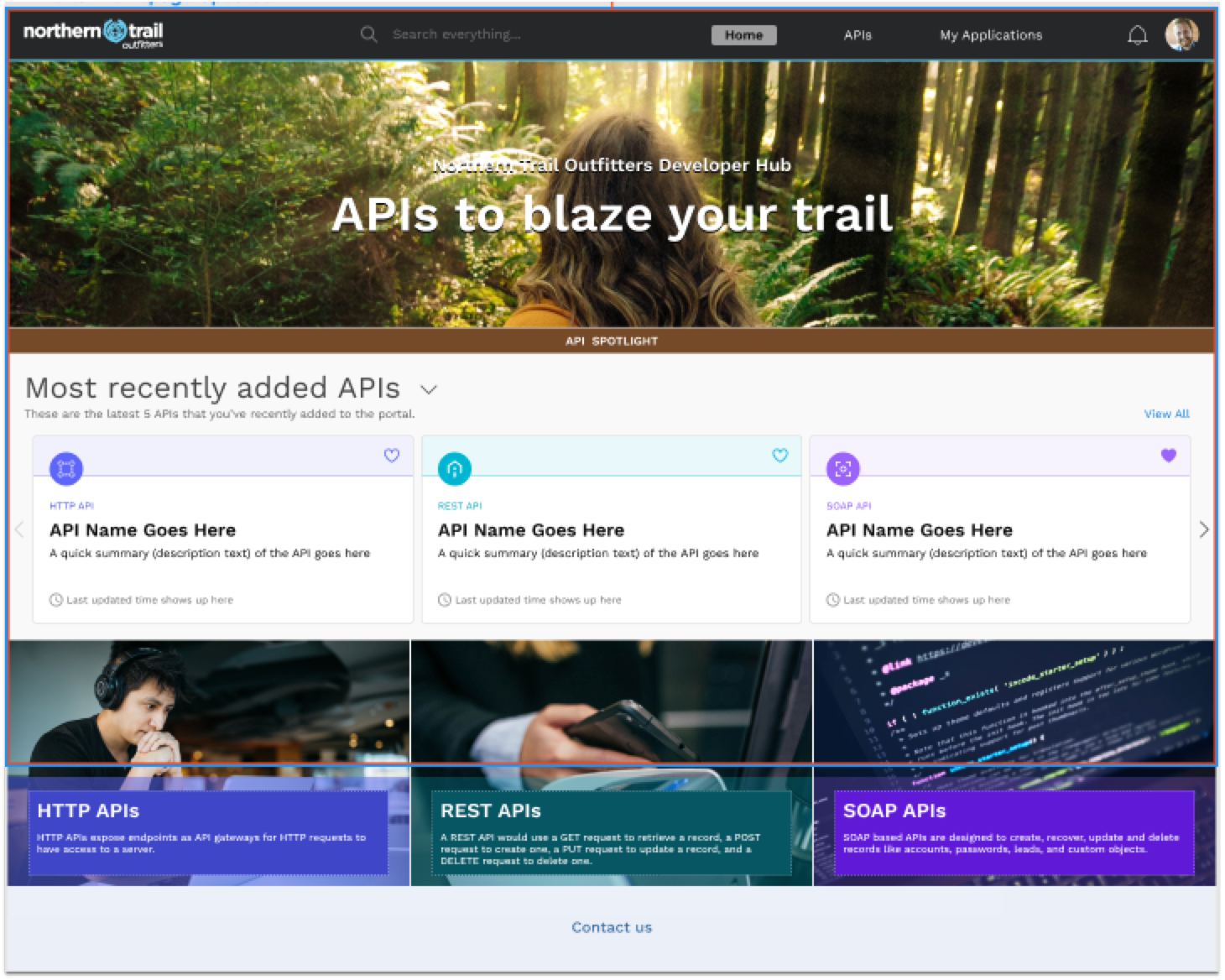
Task: Click the left carousel arrow
Action: point(20,529)
